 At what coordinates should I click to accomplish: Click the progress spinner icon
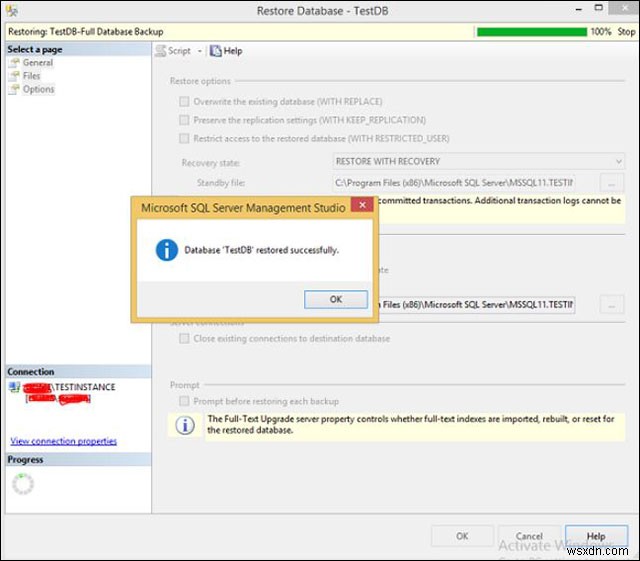pyautogui.click(x=23, y=484)
